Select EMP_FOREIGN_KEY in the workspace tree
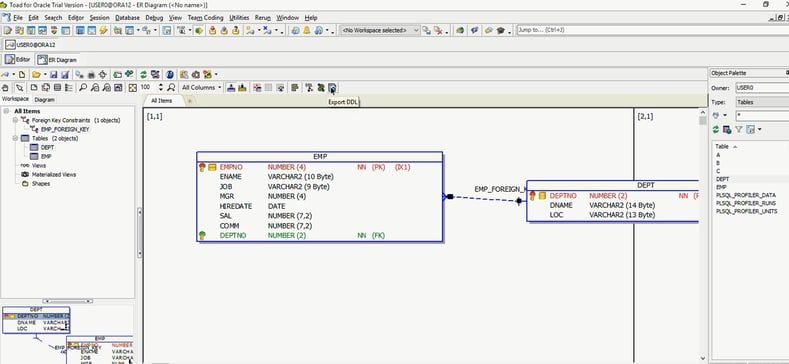The width and height of the screenshot is (789, 364). pos(64,129)
